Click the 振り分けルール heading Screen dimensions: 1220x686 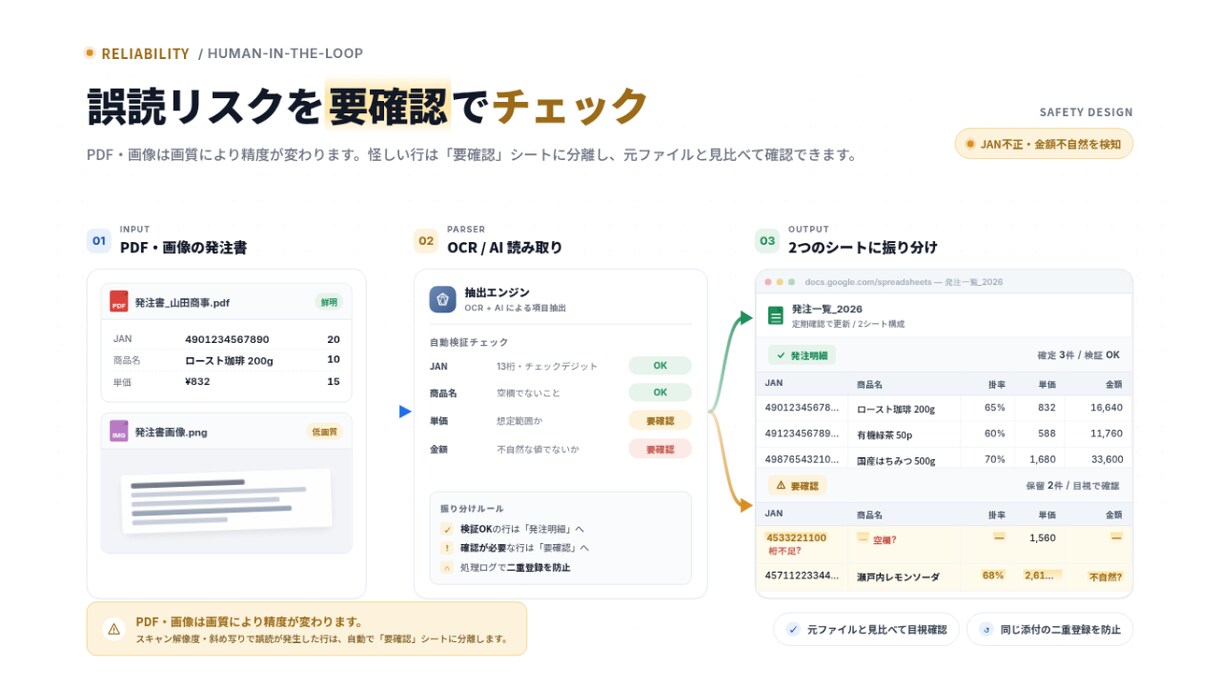pos(472,508)
